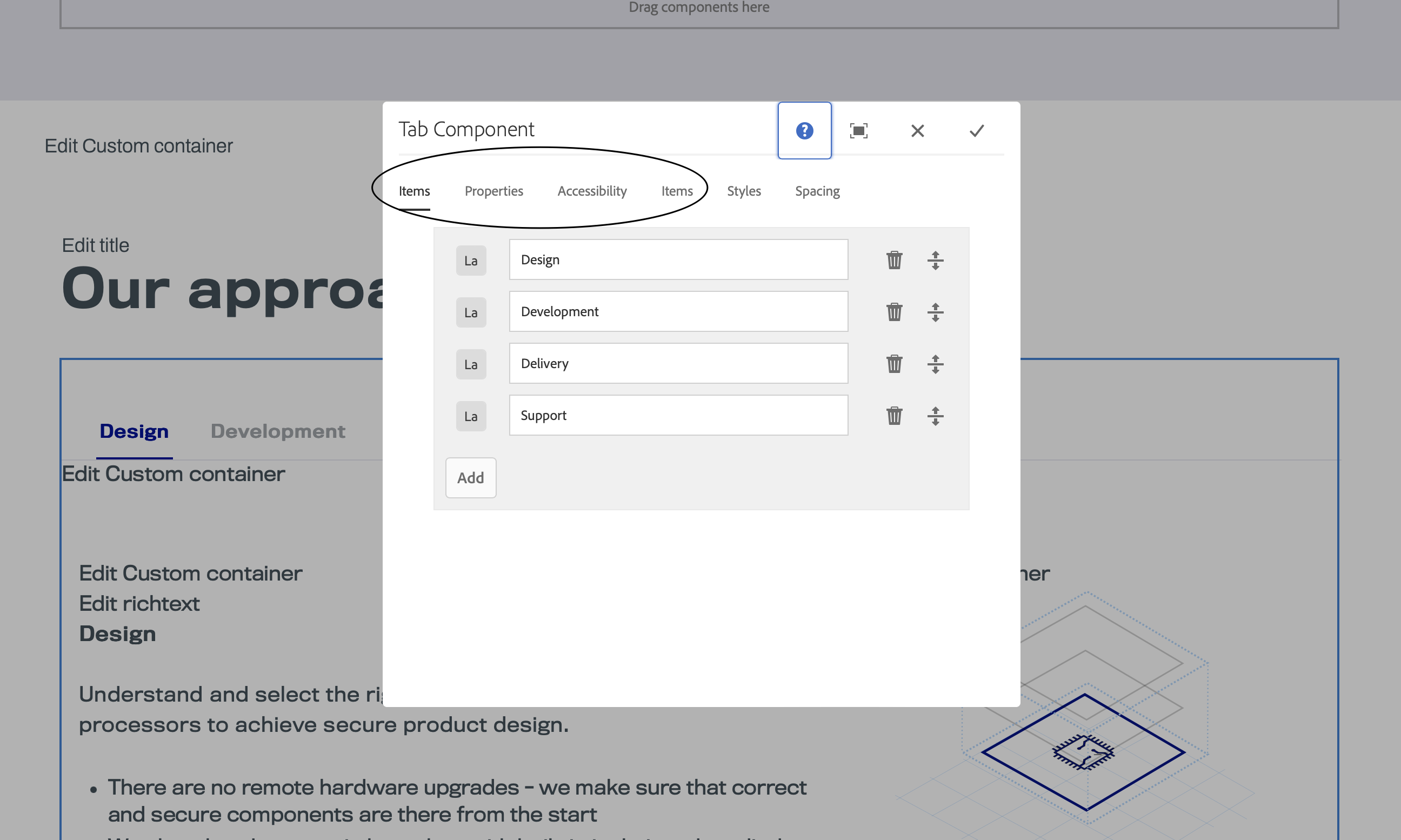The height and width of the screenshot is (840, 1401).
Task: Click inside the Development label text field
Action: click(x=677, y=311)
